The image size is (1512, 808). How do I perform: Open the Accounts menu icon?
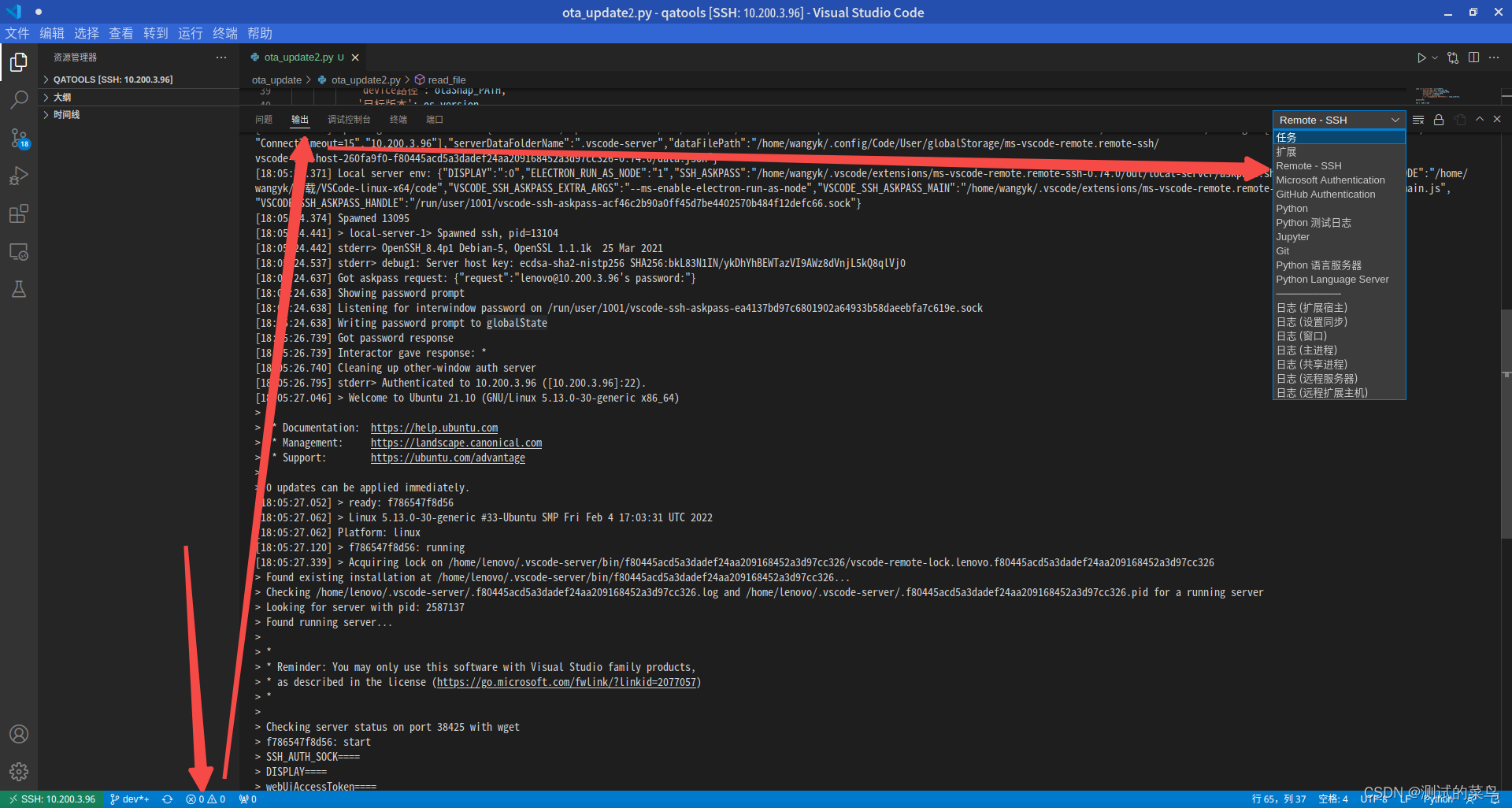coord(19,734)
